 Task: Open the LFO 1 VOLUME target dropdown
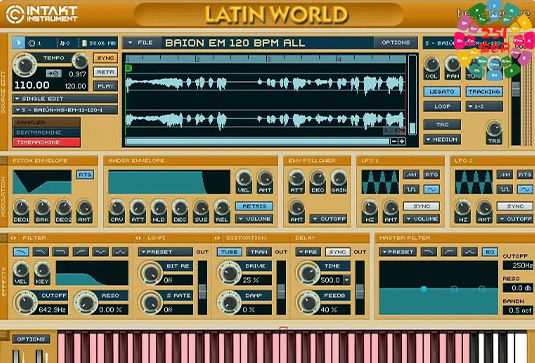tap(422, 219)
